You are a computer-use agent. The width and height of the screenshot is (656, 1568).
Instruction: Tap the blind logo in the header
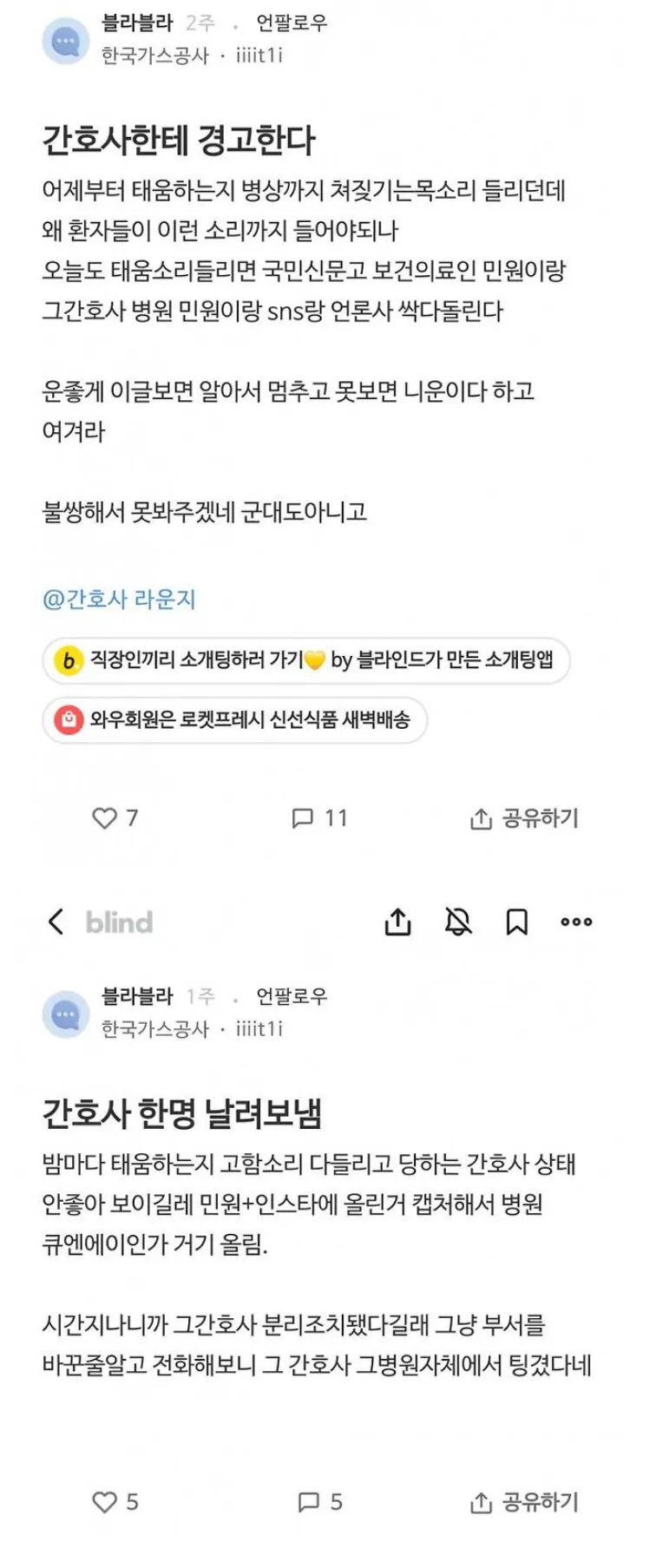tap(119, 922)
